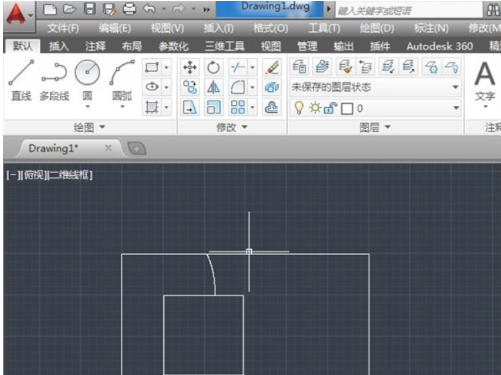Activate the Move tool
Image resolution: width=501 pixels, height=375 pixels.
pyautogui.click(x=190, y=68)
